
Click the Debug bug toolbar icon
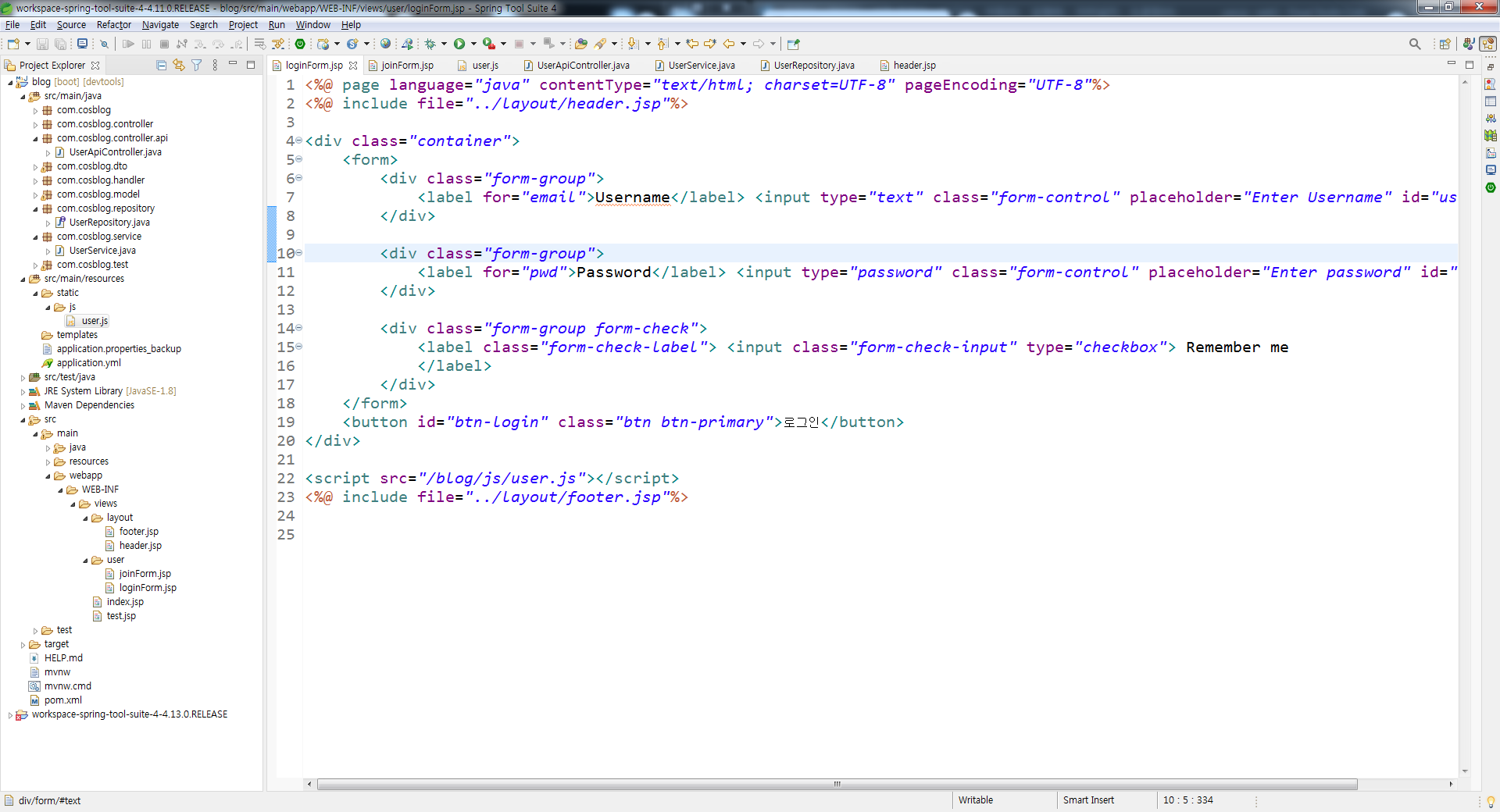pos(430,44)
